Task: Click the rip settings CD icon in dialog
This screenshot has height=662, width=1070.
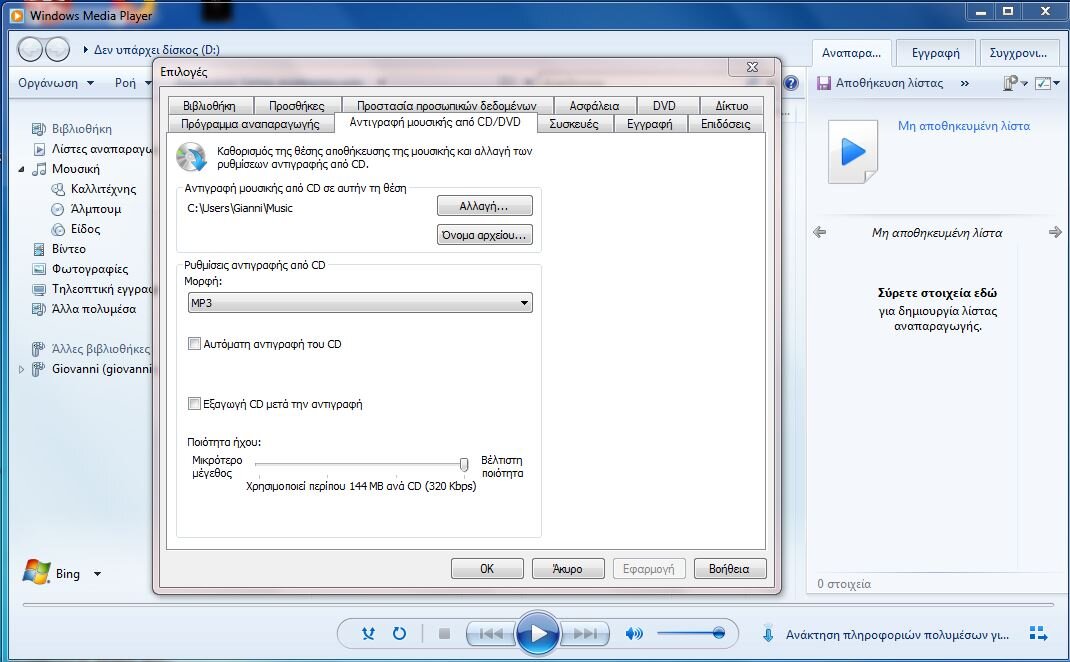Action: pyautogui.click(x=191, y=157)
